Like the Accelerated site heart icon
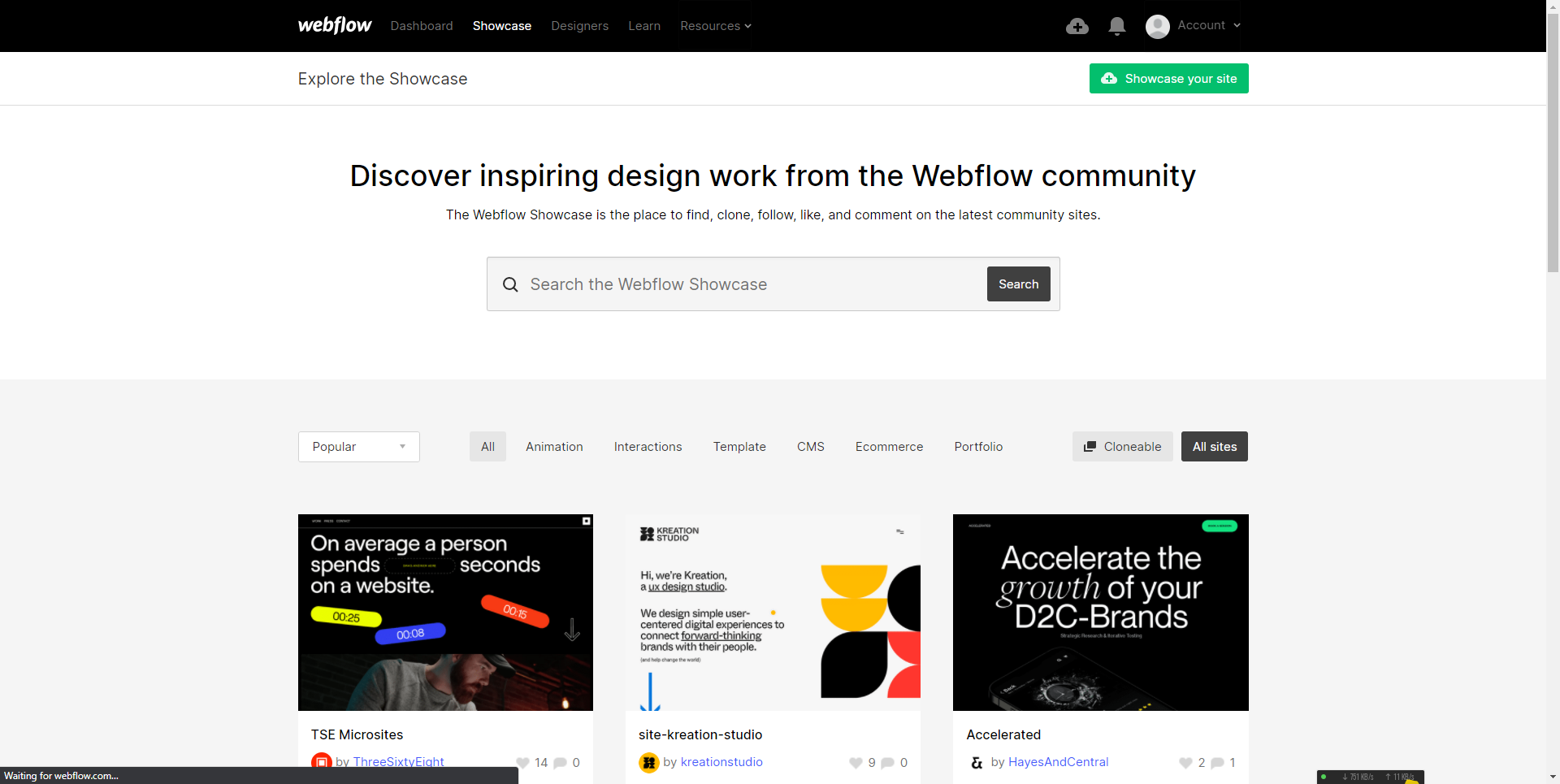This screenshot has width=1560, height=784. pos(1185,763)
